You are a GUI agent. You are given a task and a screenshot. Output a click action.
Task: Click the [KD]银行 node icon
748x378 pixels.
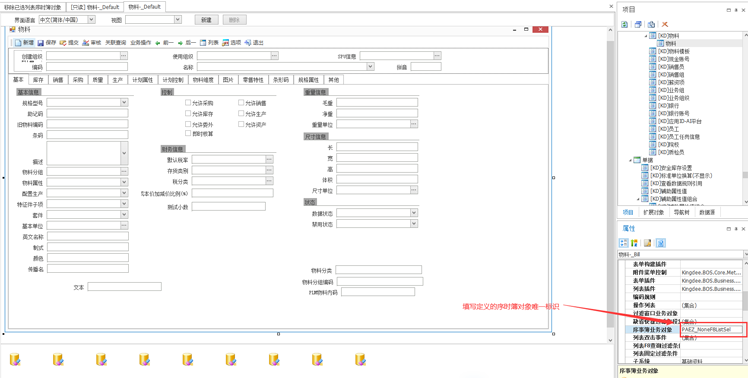[x=653, y=105]
